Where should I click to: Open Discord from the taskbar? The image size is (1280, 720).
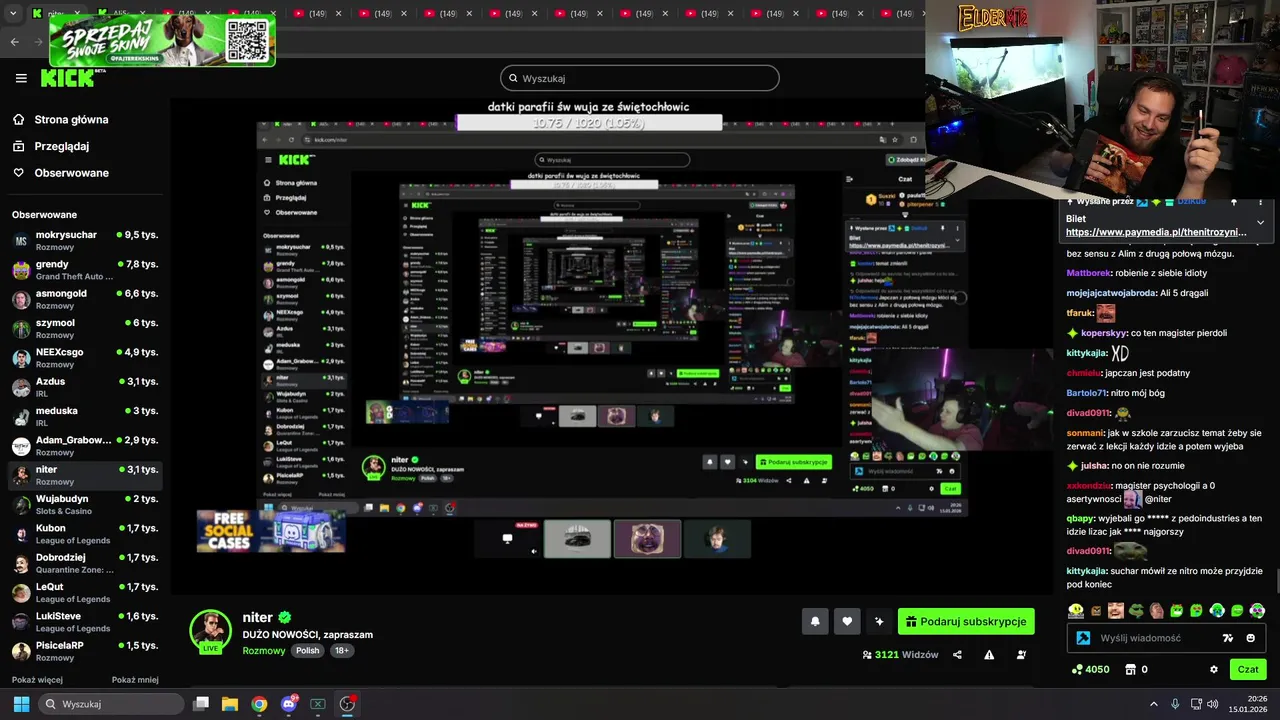pos(289,704)
